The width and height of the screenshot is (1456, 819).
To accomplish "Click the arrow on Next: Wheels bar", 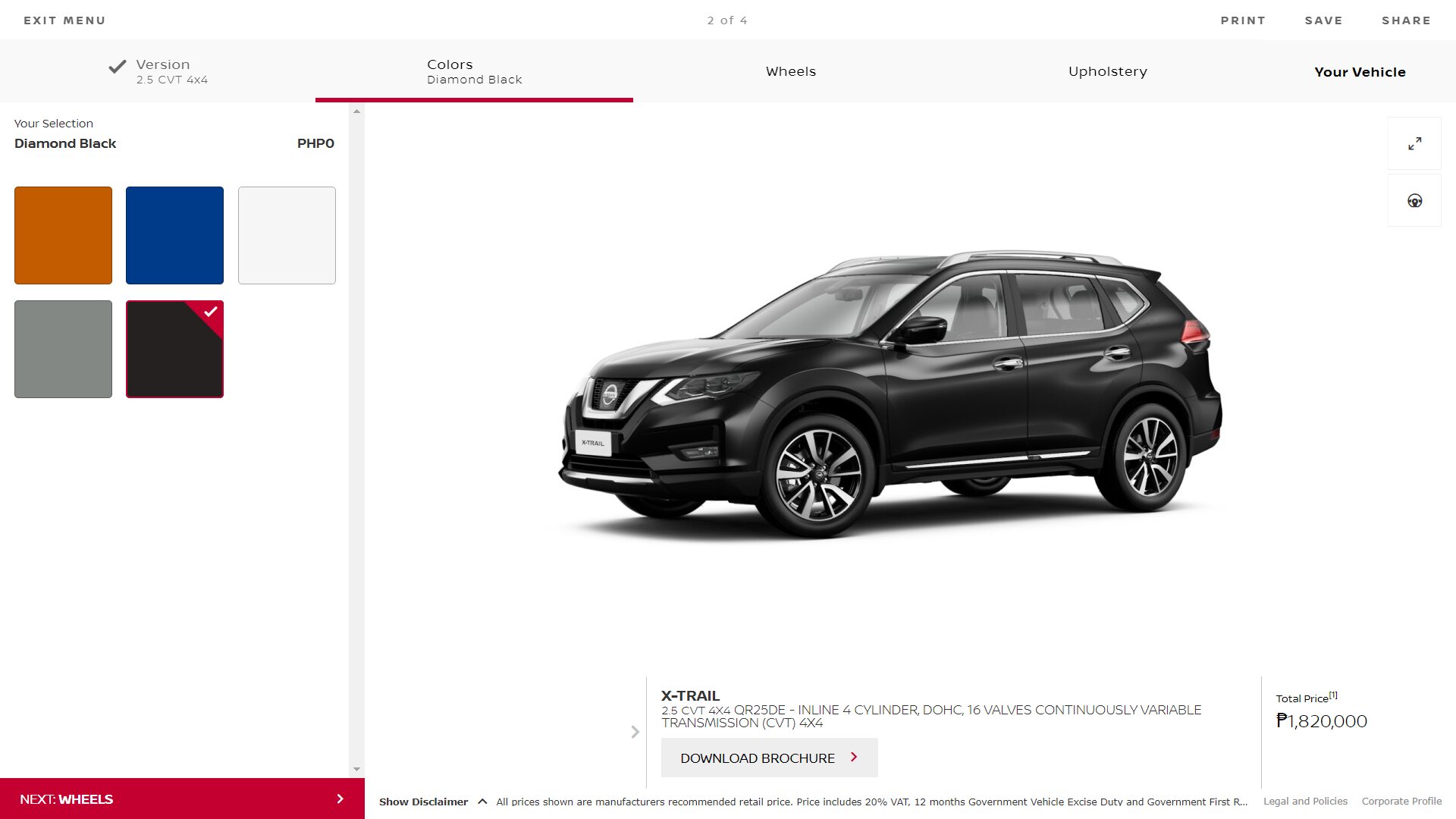I will (x=340, y=799).
